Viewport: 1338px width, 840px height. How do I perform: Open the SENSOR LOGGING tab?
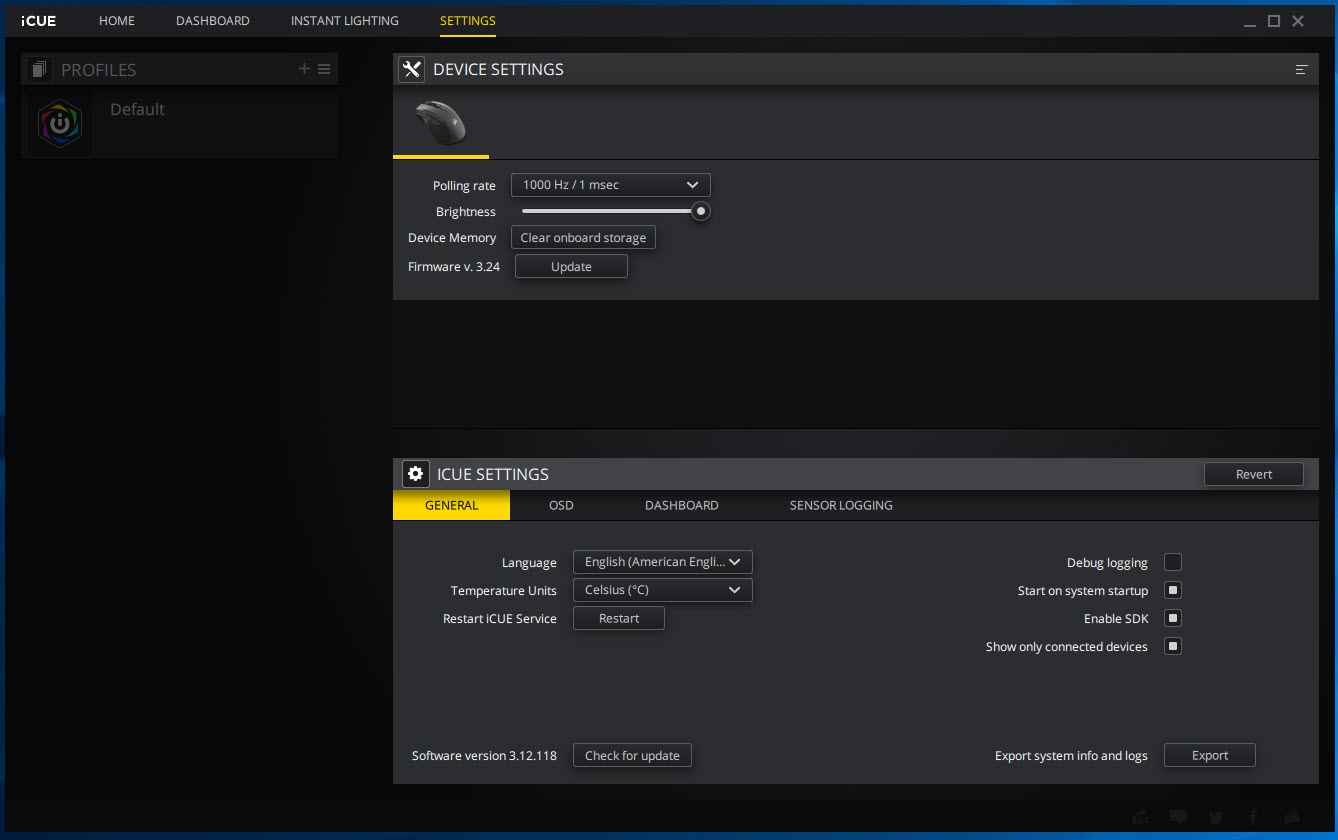[x=841, y=505]
